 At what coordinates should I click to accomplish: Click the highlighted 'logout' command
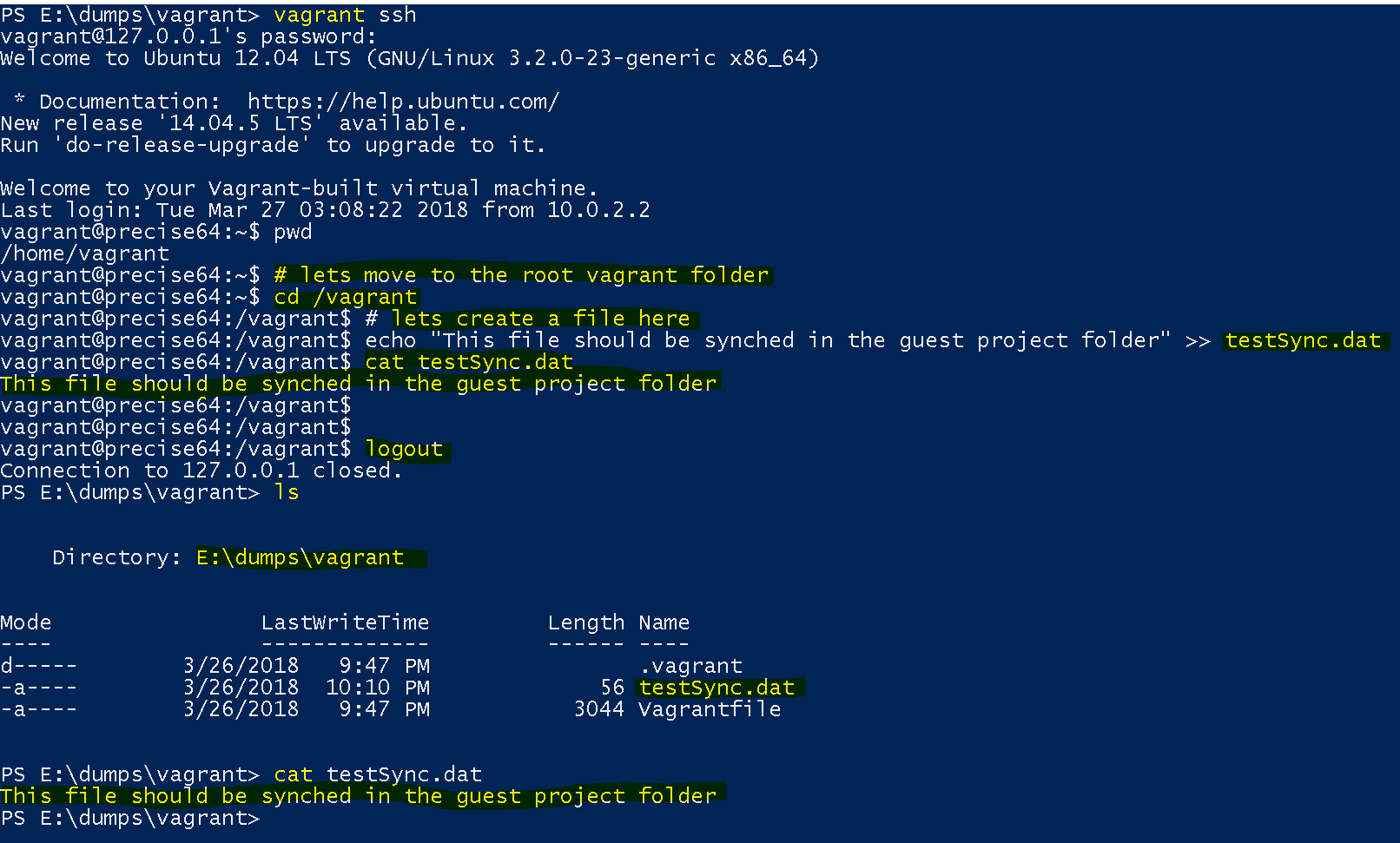click(404, 449)
